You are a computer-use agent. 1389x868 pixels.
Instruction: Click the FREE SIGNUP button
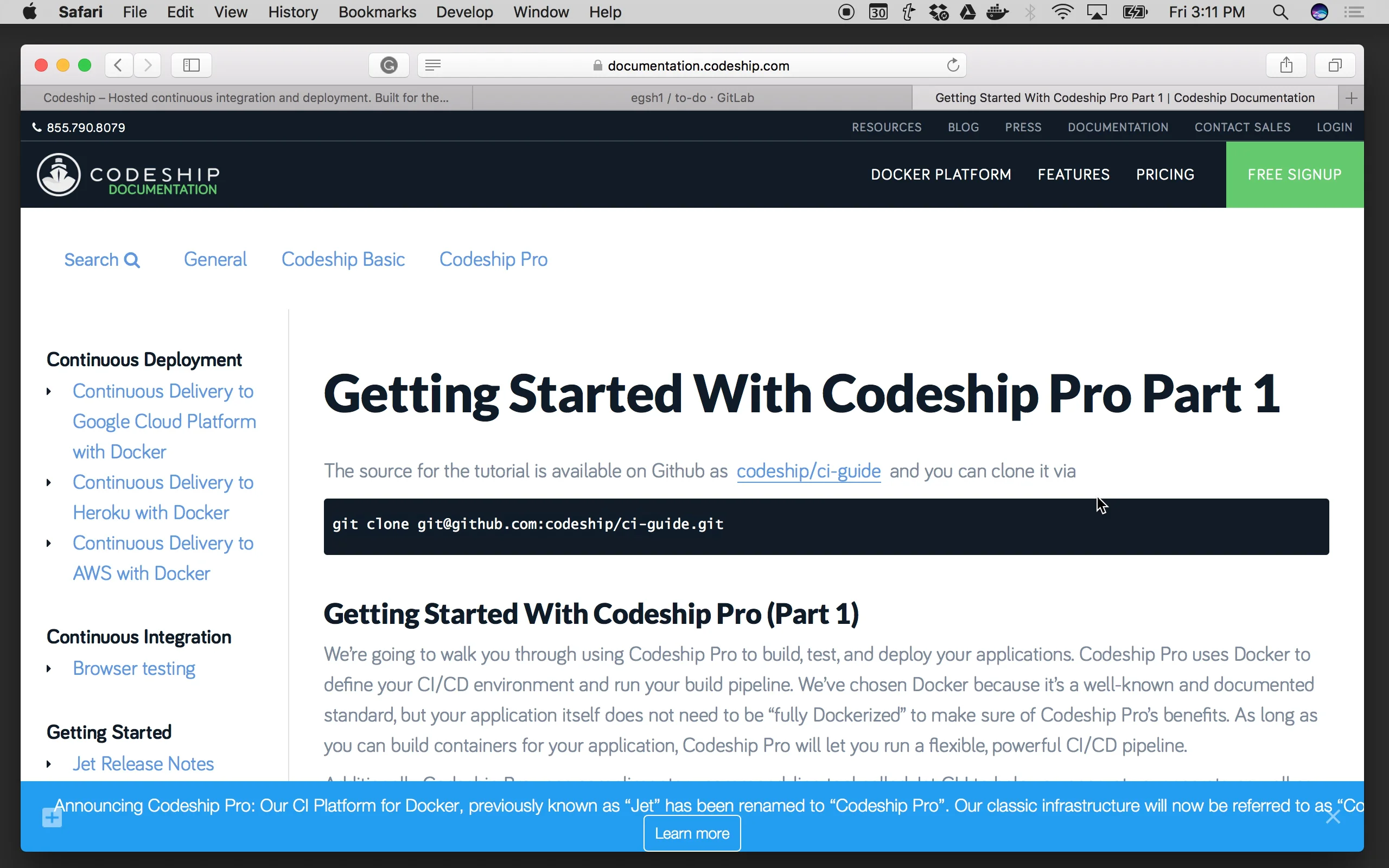tap(1294, 175)
